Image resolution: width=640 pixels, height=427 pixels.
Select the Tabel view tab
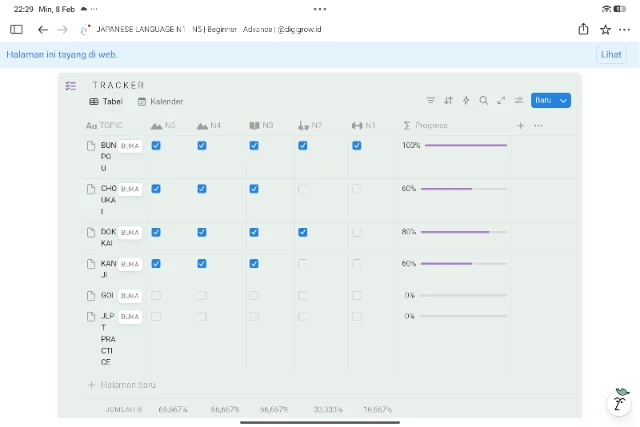(x=106, y=102)
